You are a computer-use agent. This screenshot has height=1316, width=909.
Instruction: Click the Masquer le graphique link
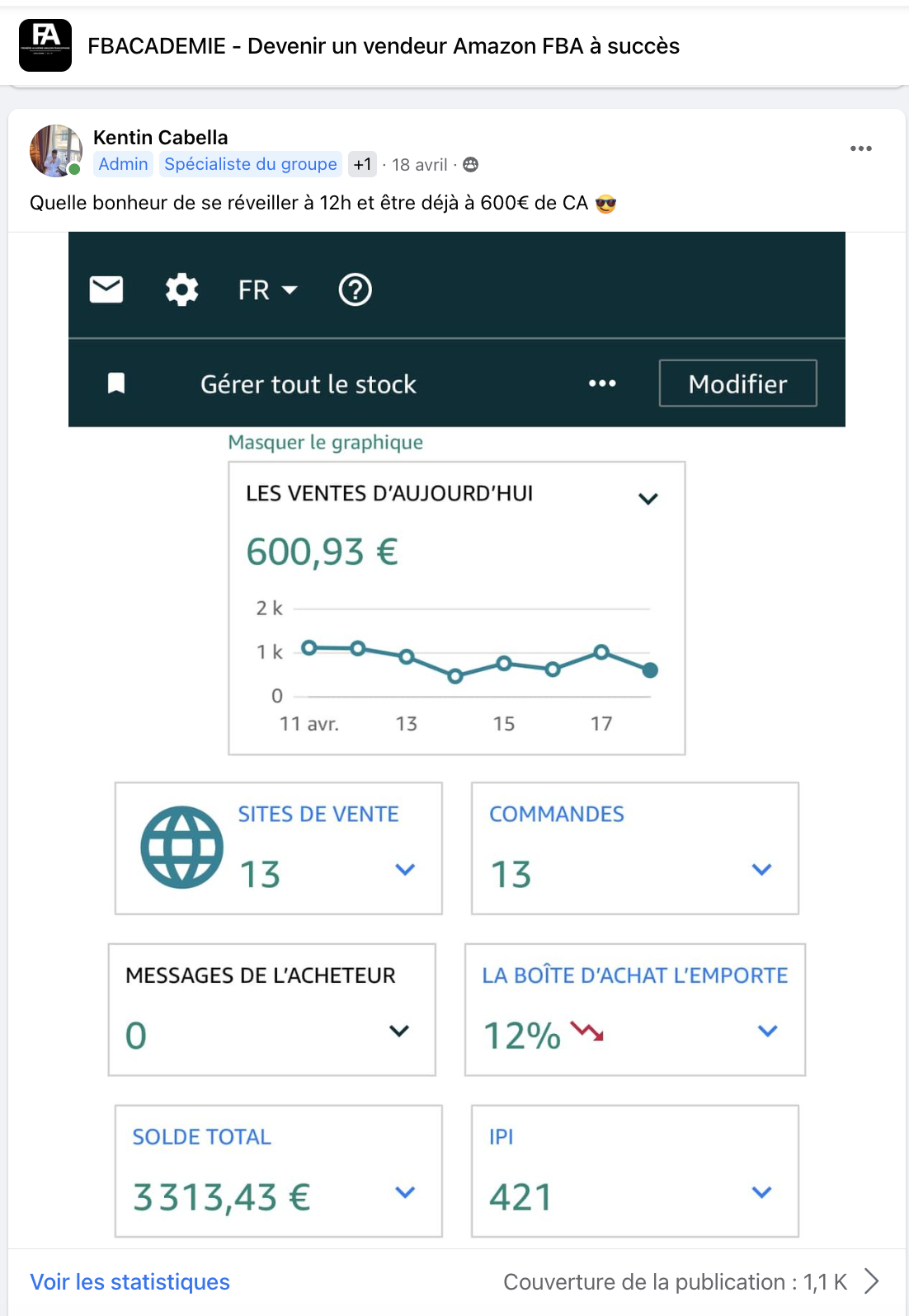pyautogui.click(x=325, y=443)
